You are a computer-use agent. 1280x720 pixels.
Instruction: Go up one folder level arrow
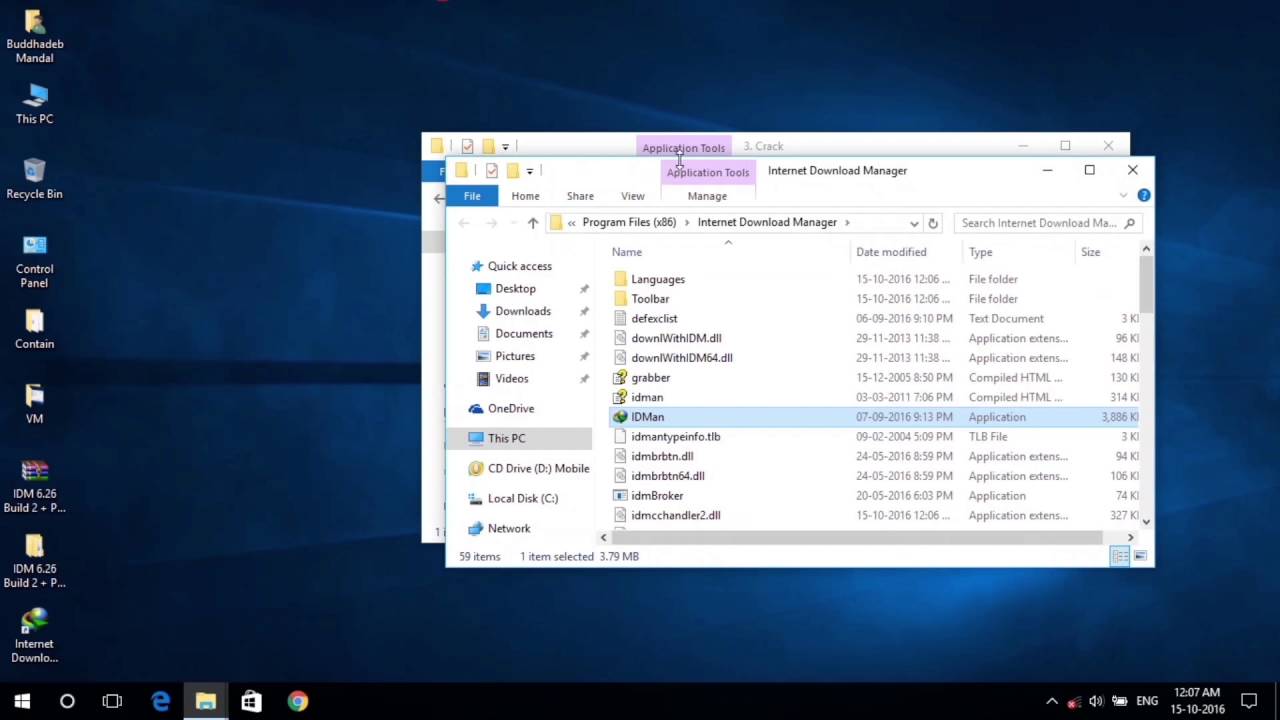pos(533,223)
